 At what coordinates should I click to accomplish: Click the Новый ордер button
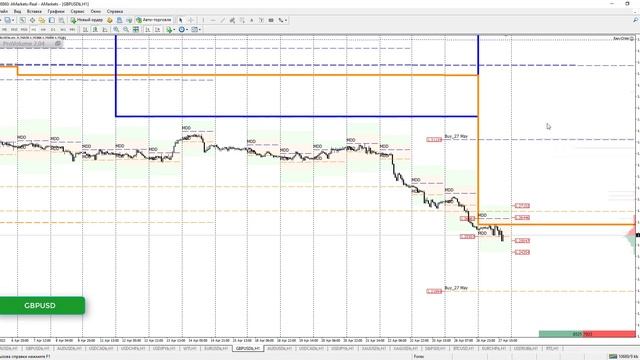coord(87,20)
